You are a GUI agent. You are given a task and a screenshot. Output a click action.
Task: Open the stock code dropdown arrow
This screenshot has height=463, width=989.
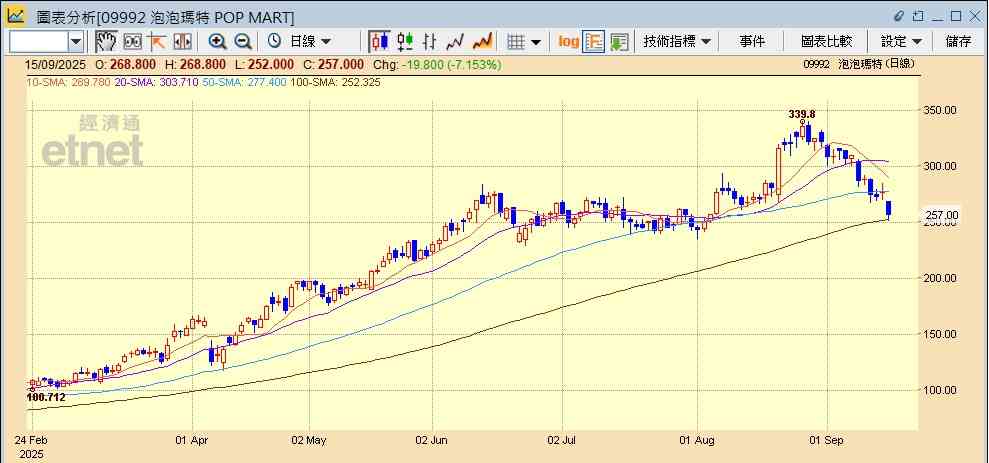[76, 42]
